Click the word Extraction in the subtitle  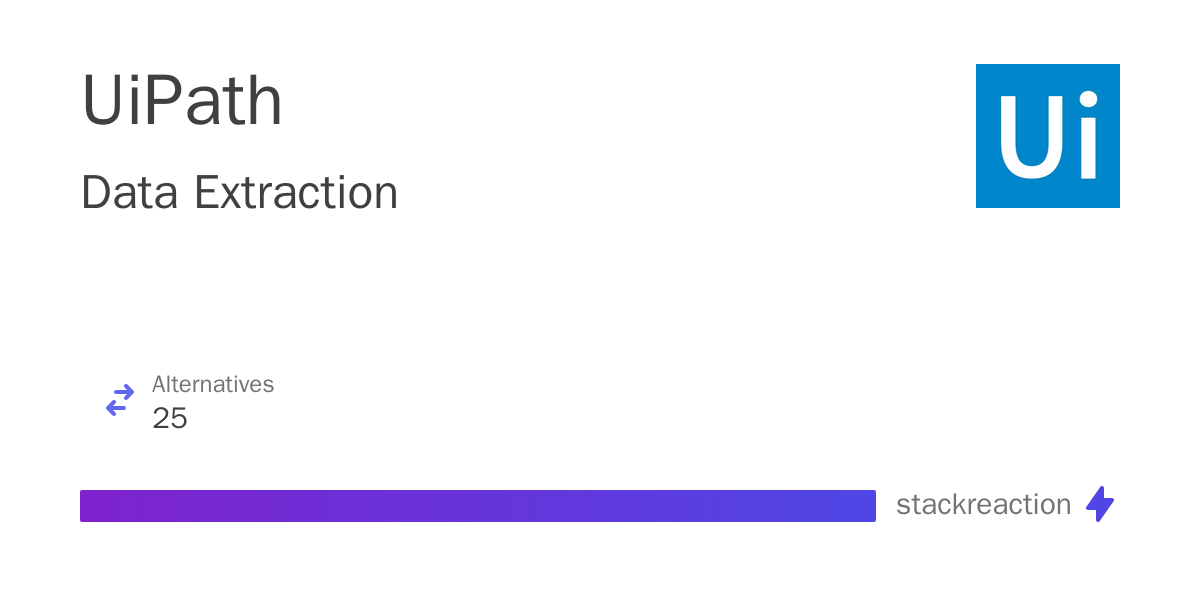[297, 192]
